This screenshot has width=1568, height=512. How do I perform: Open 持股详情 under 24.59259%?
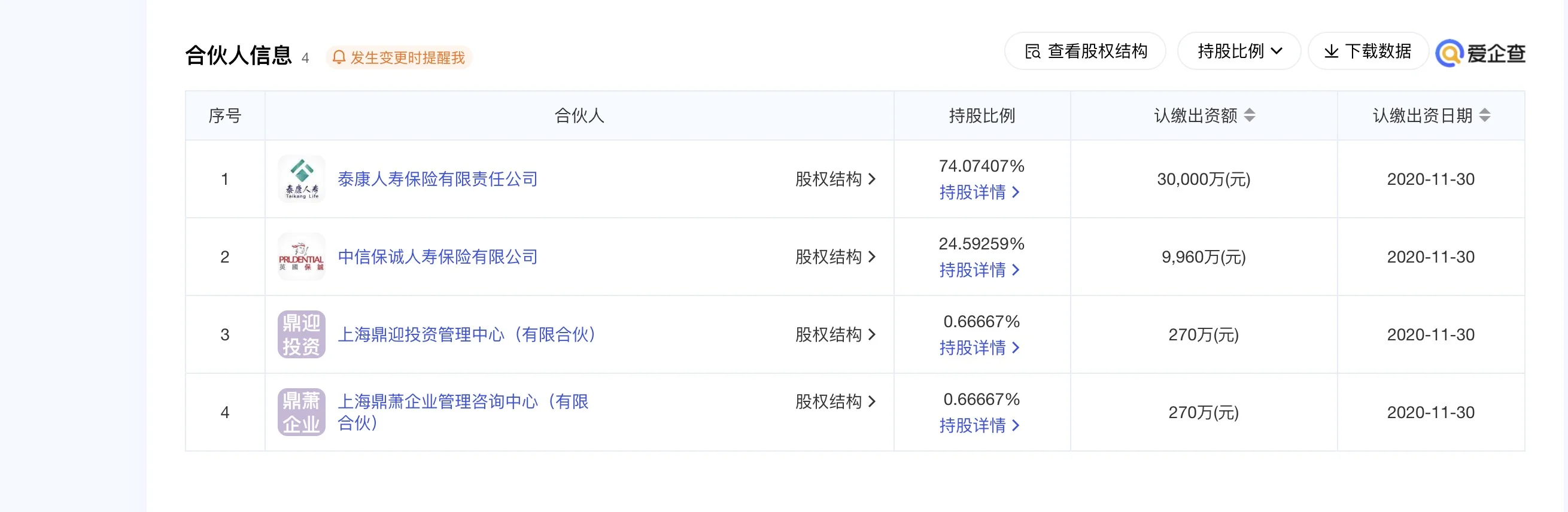(979, 270)
